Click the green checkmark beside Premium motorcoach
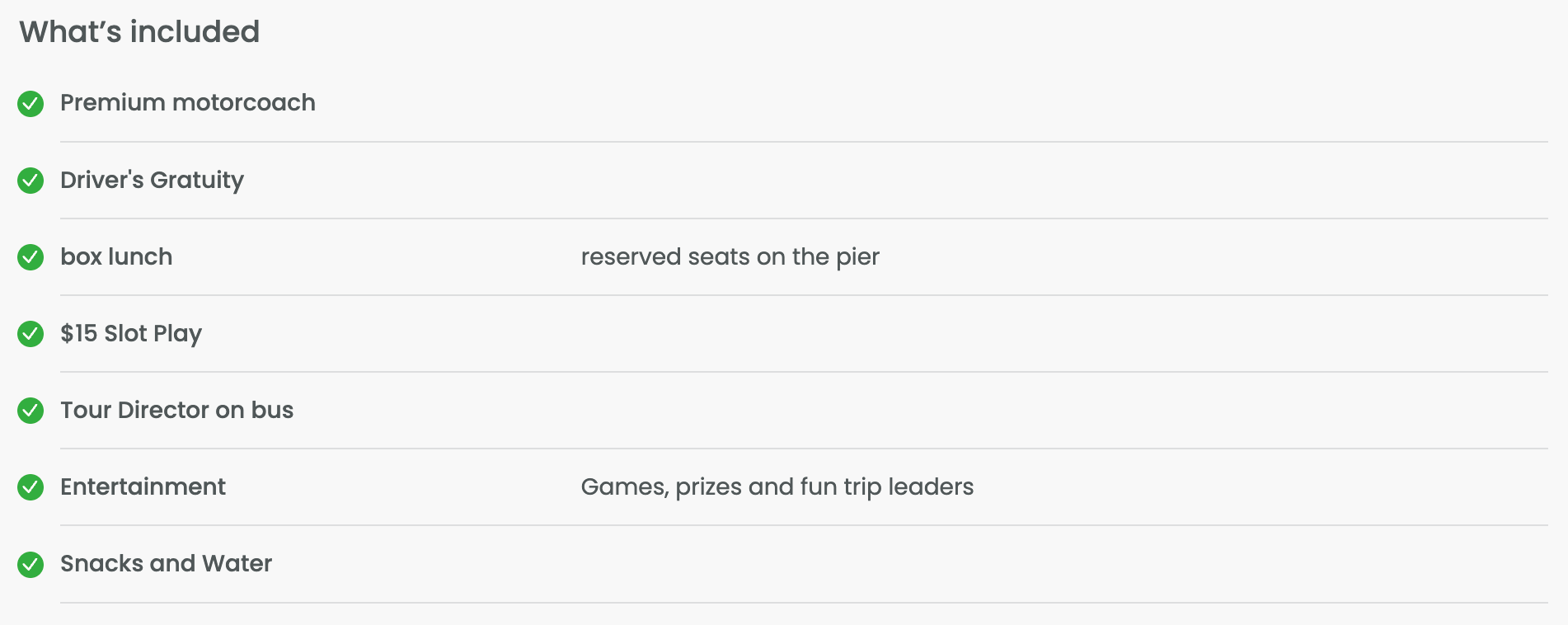Screen dimensions: 1568x625 point(31,104)
